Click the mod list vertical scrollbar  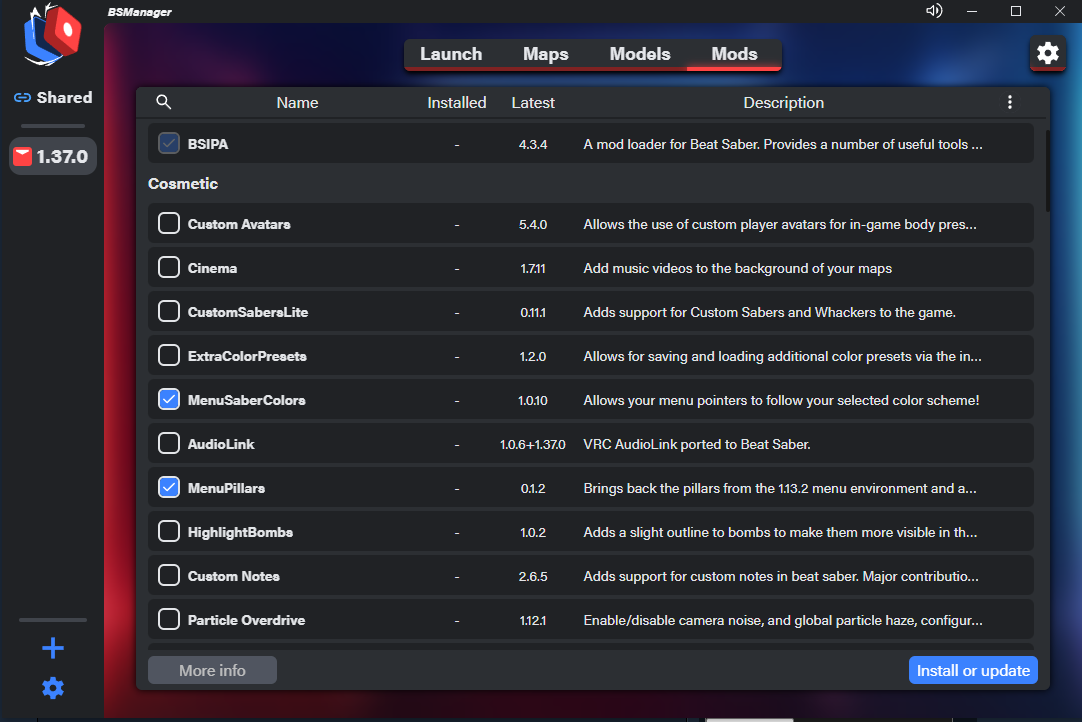point(1047,170)
